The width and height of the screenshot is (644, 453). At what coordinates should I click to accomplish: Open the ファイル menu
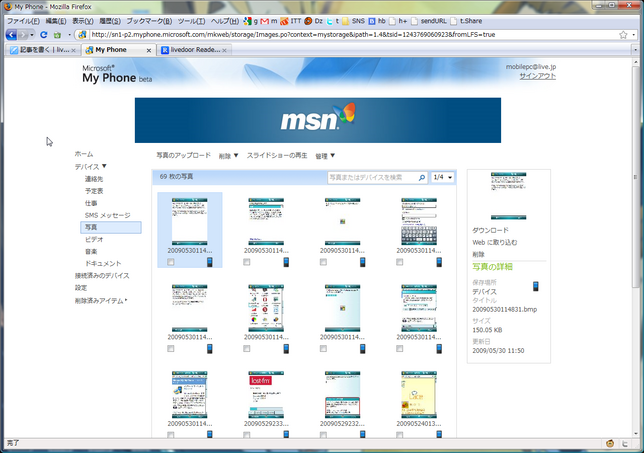coord(23,21)
